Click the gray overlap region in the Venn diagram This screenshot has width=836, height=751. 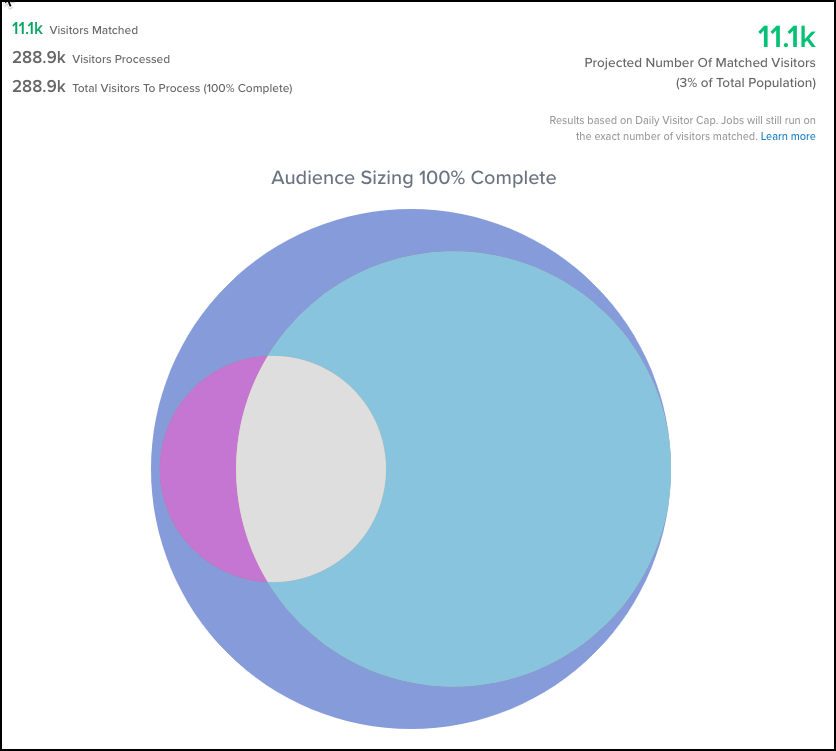click(x=312, y=468)
